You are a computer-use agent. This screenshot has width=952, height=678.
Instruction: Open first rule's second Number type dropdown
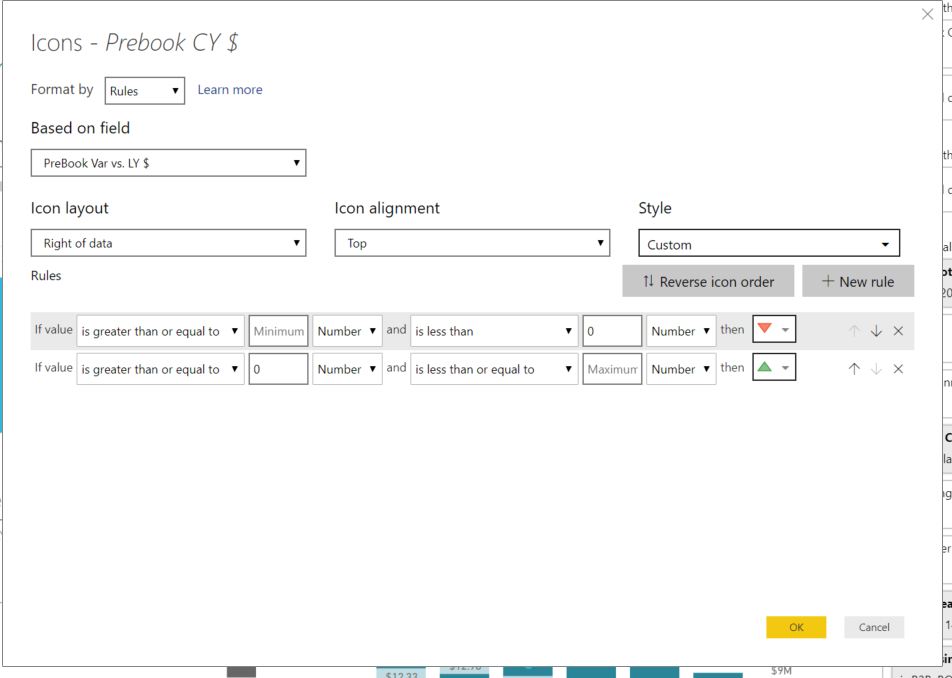click(681, 331)
